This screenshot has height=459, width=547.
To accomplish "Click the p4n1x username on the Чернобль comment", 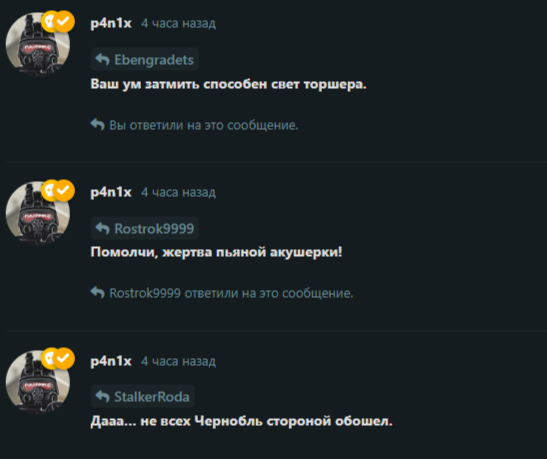I will pyautogui.click(x=111, y=361).
